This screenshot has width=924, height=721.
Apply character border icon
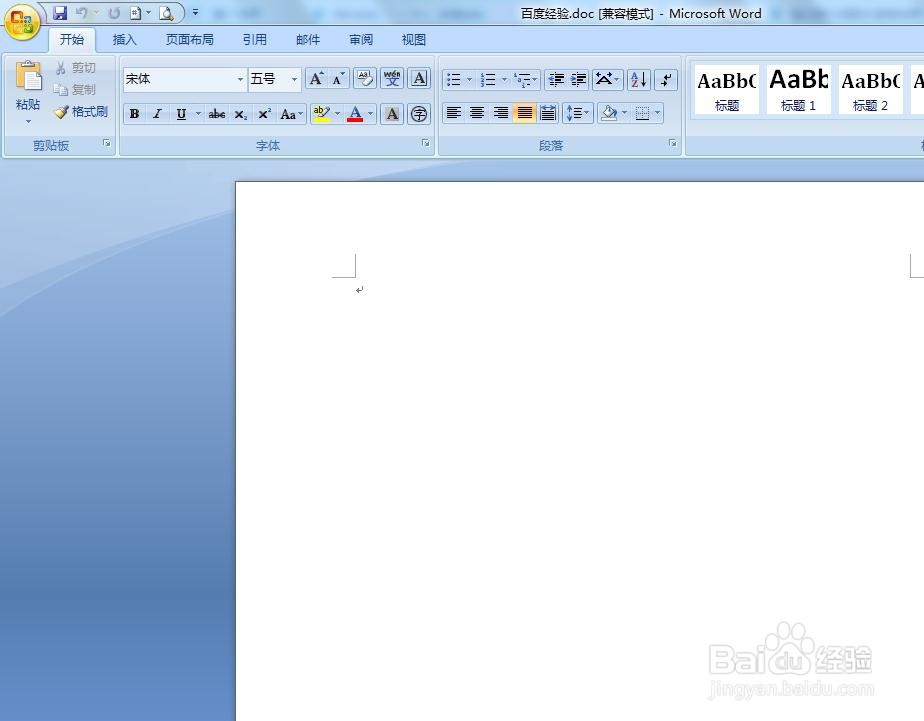pyautogui.click(x=419, y=79)
